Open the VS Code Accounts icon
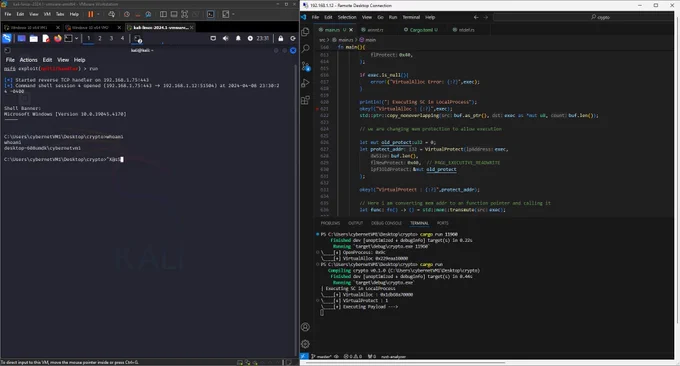680x366 pixels. (x=305, y=327)
